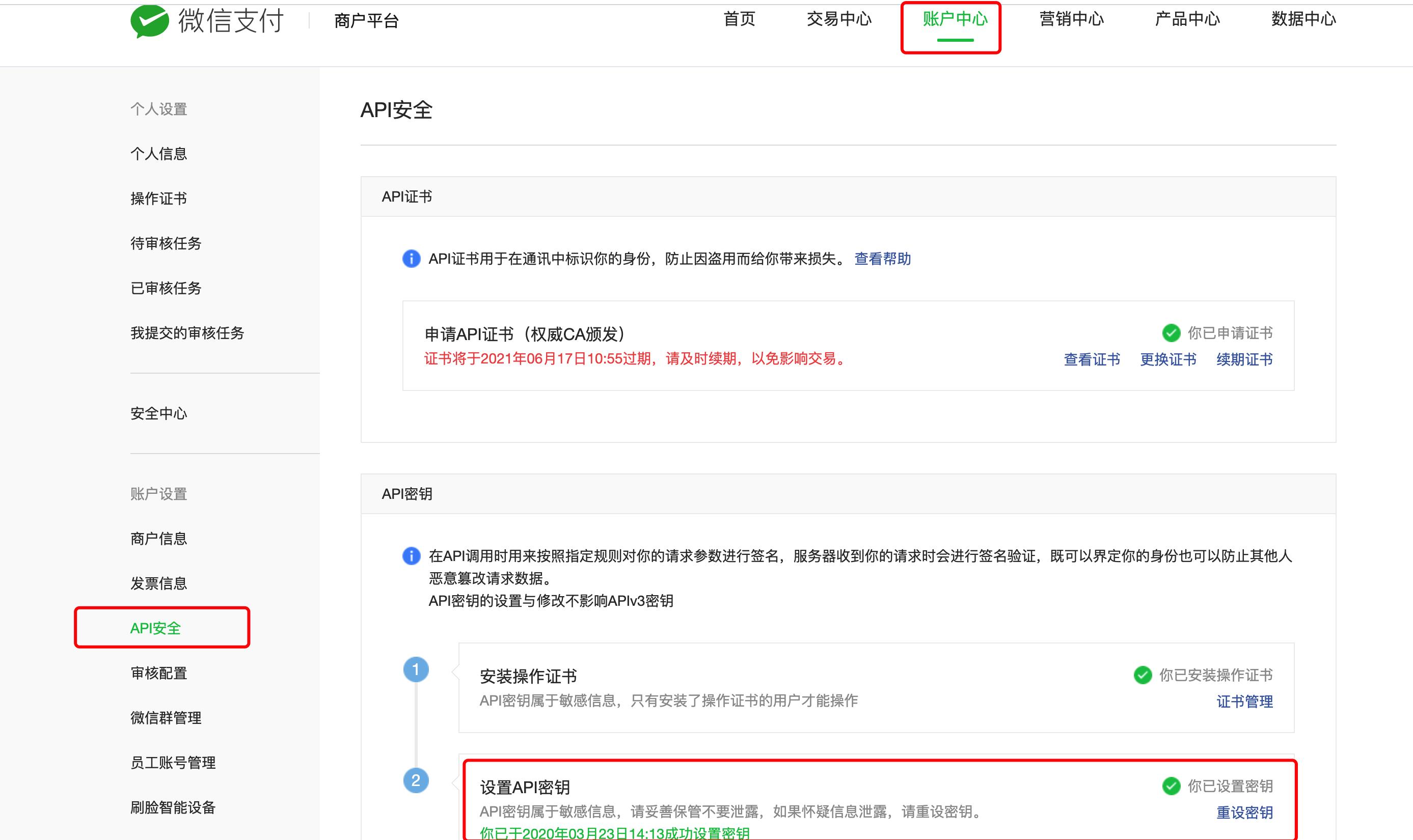Select API安全 in the sidebar
This screenshot has height=840, width=1413.
click(156, 628)
